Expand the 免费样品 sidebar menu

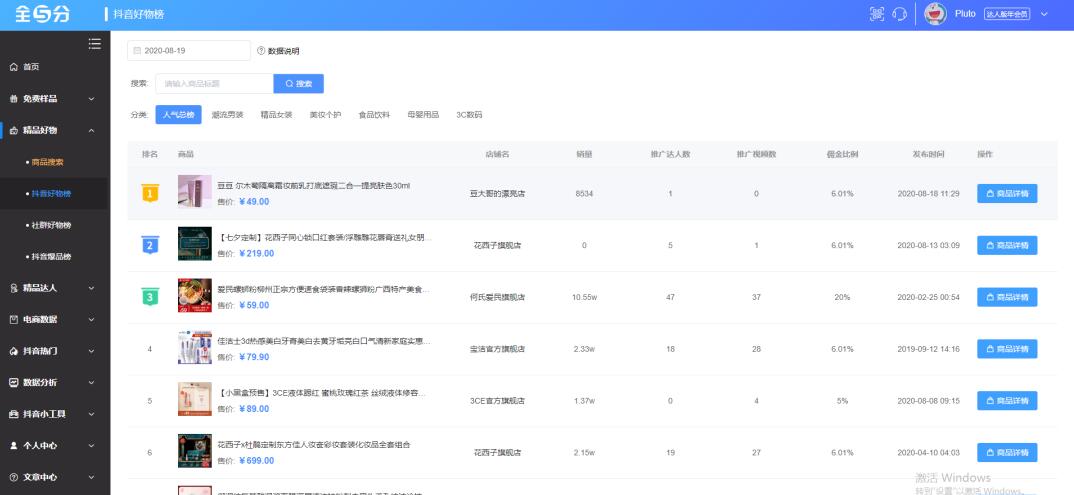[55, 99]
